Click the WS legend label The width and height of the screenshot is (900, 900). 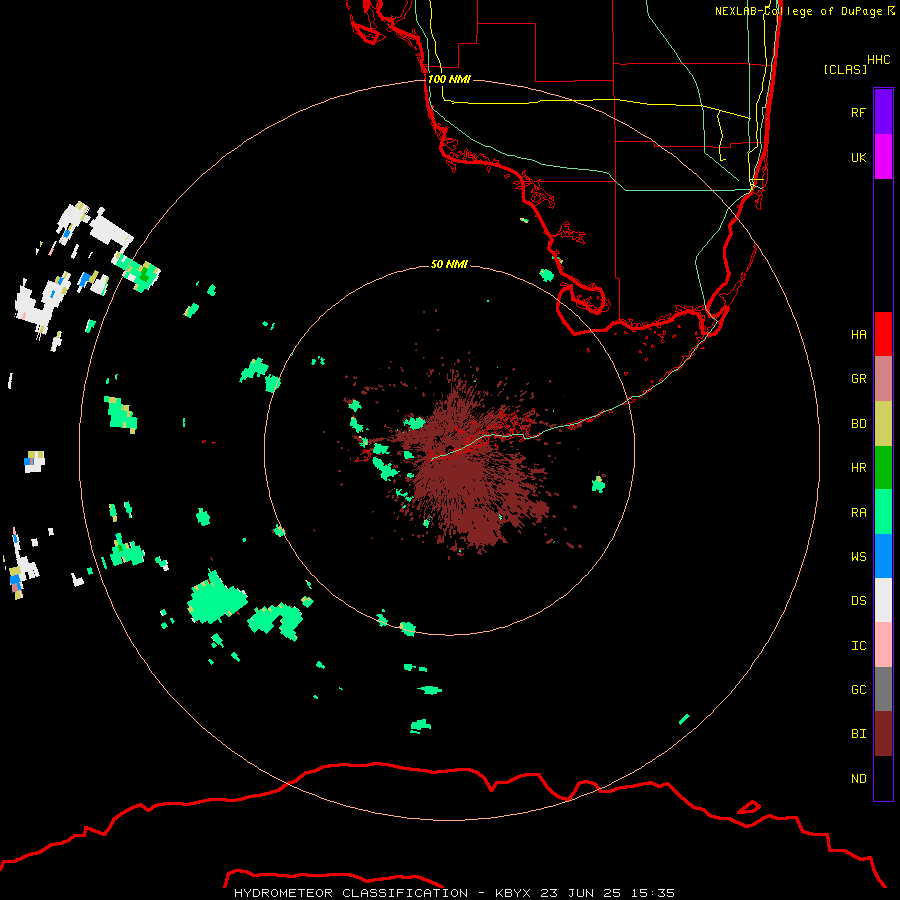[x=858, y=556]
